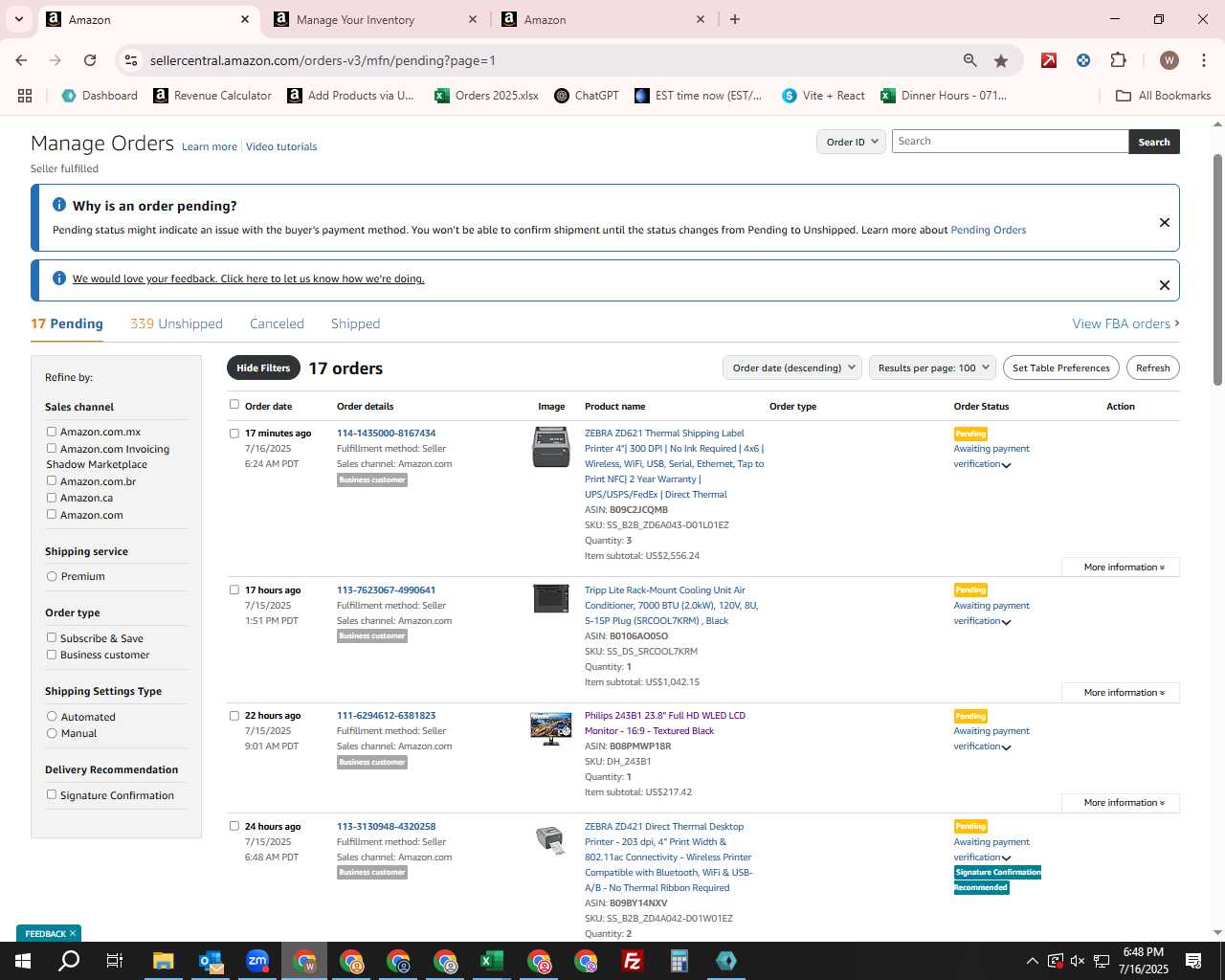
Task: Open the Extensions puzzle icon
Action: (1118, 60)
